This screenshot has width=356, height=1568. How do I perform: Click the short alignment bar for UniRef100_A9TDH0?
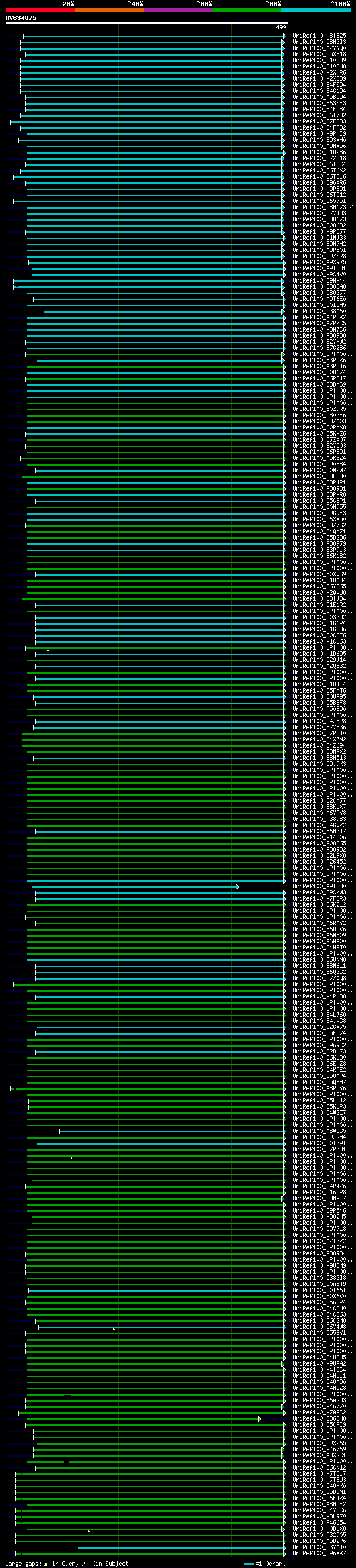click(x=135, y=887)
